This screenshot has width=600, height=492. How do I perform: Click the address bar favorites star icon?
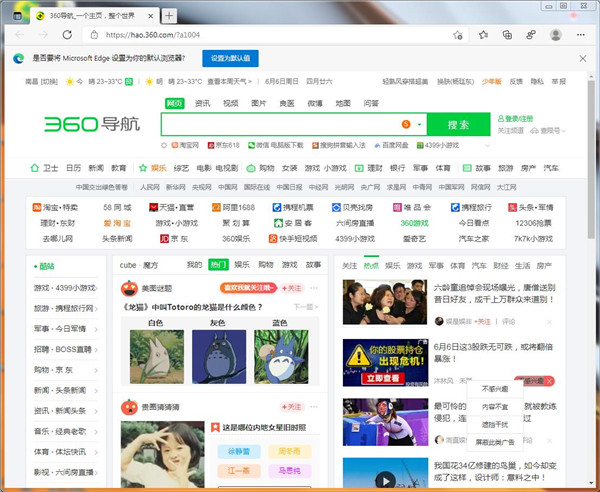point(457,34)
